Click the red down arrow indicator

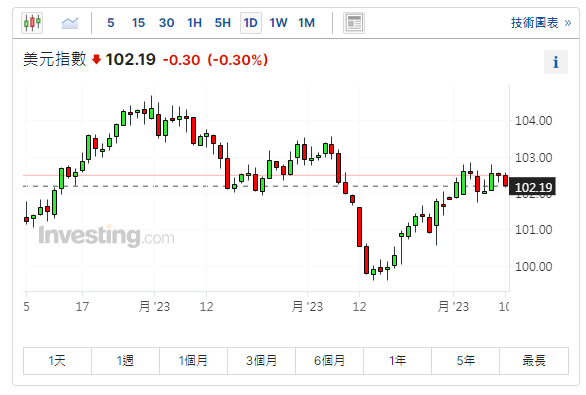[x=96, y=59]
